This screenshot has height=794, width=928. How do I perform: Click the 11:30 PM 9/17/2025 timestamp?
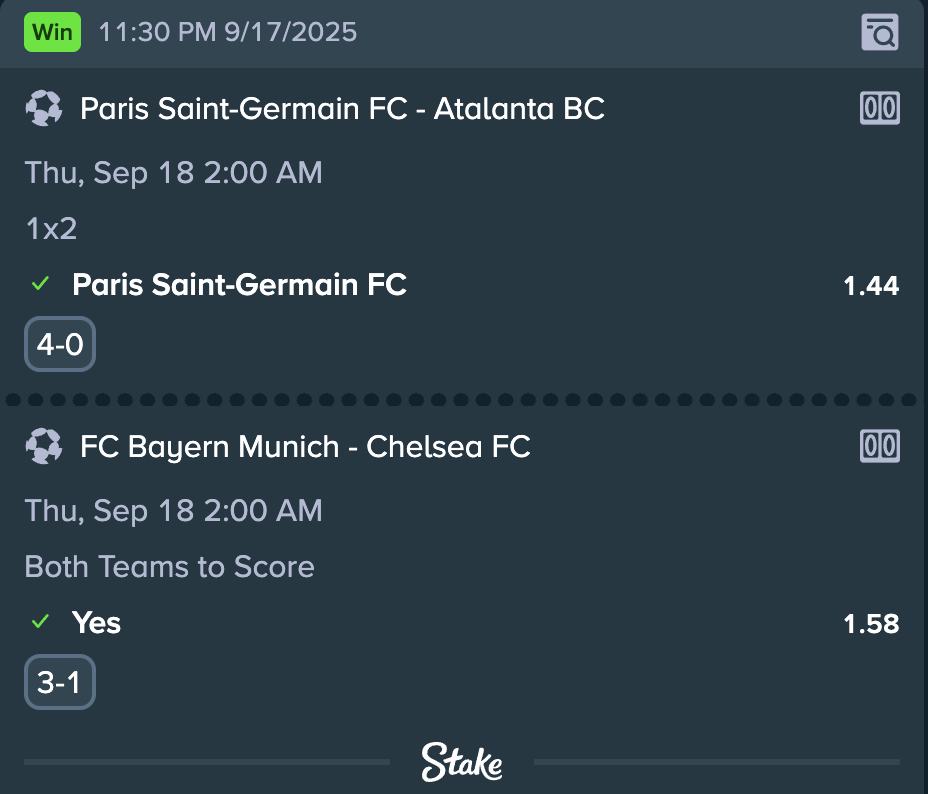pos(228,32)
